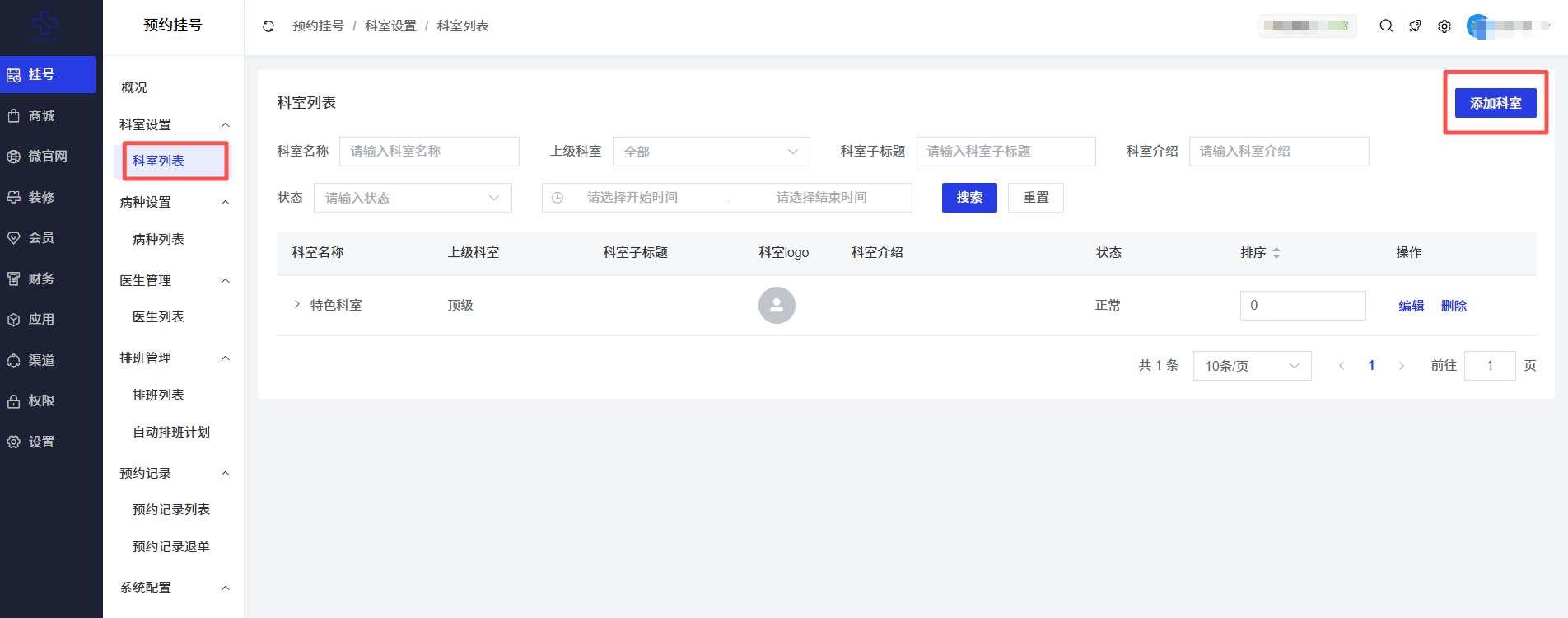Choose the end time field 请选择结束时间
Viewport: 1568px width, 618px height.
coord(821,198)
